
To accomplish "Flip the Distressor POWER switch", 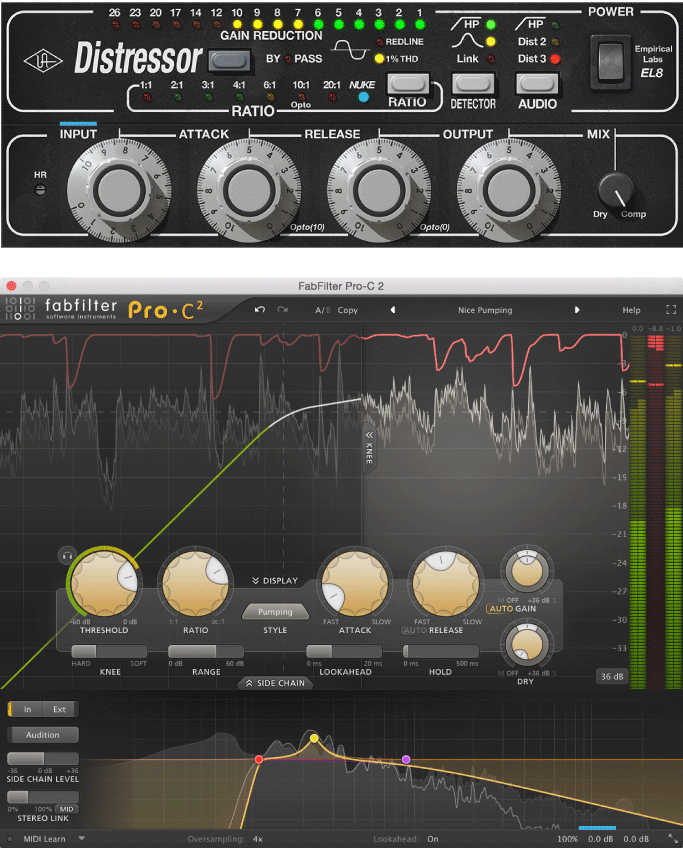I will click(x=611, y=61).
